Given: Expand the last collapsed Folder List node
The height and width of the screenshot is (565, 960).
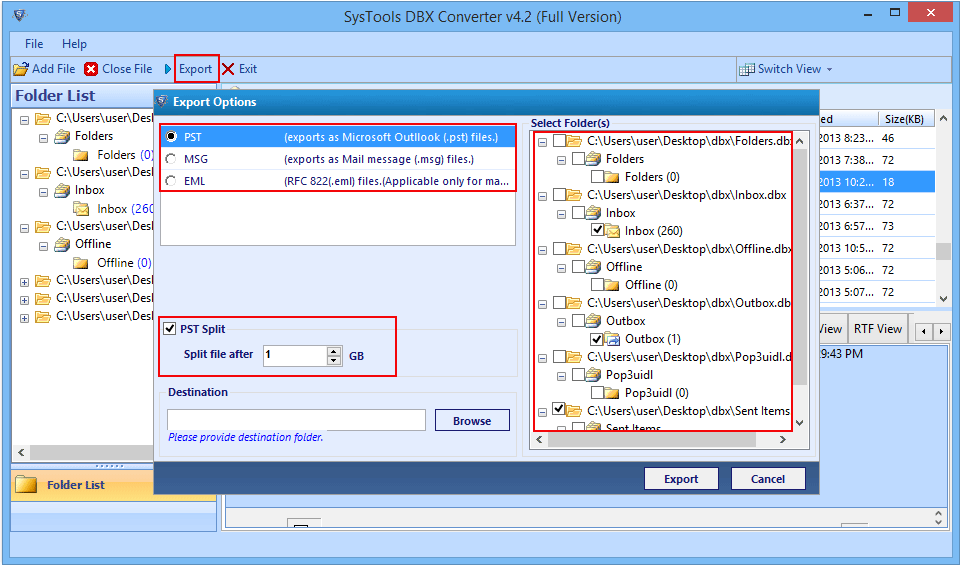Looking at the screenshot, I should pos(24,318).
